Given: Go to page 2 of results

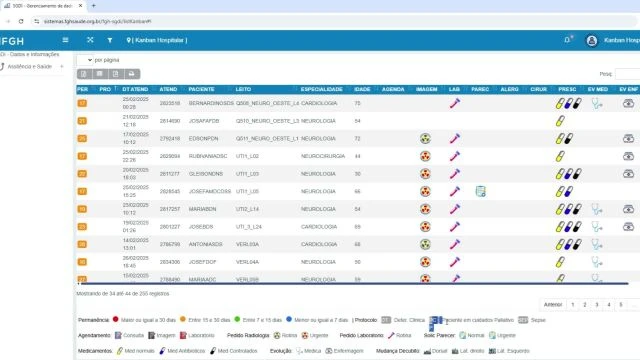Looking at the screenshot, I should 584,304.
